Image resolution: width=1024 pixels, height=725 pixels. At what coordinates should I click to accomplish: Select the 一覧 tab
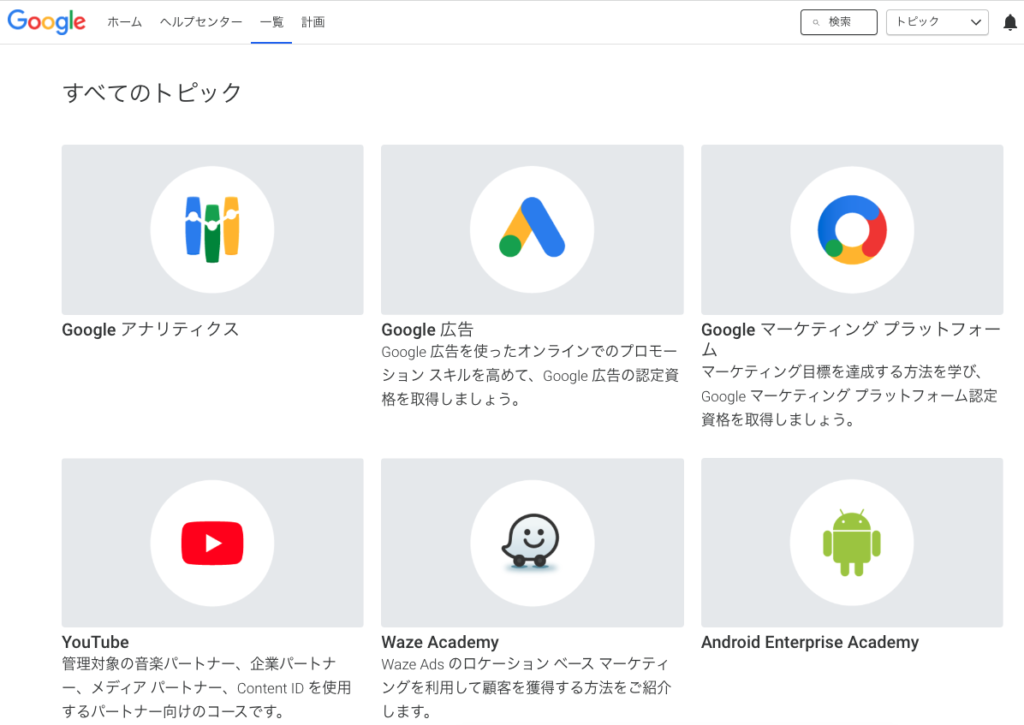tap(271, 22)
